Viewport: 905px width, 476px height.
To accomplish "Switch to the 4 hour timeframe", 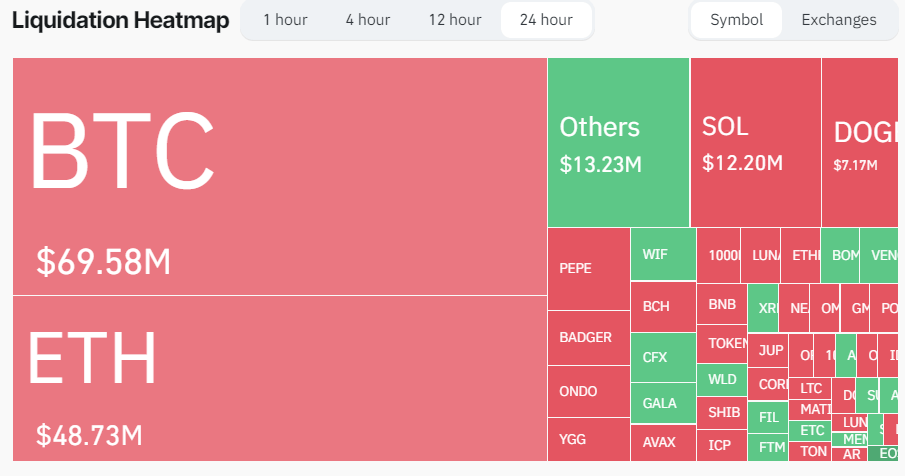I will (368, 20).
